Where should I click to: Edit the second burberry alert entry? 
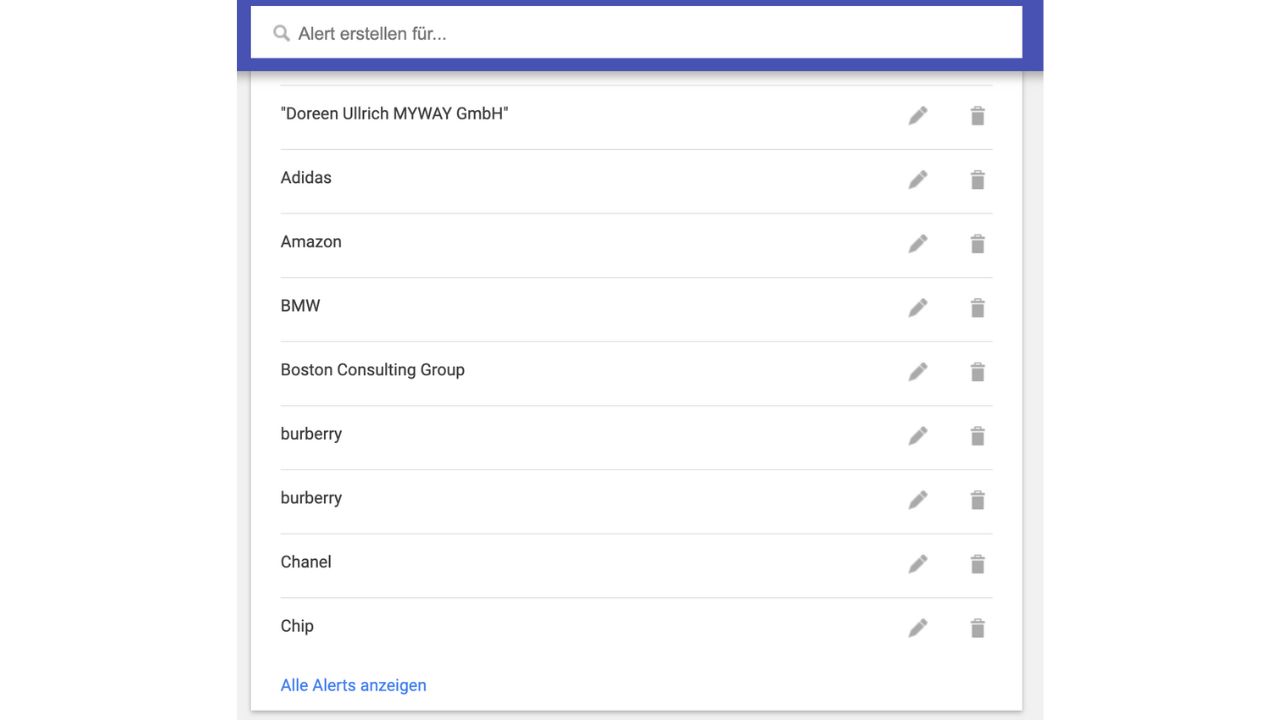point(917,499)
